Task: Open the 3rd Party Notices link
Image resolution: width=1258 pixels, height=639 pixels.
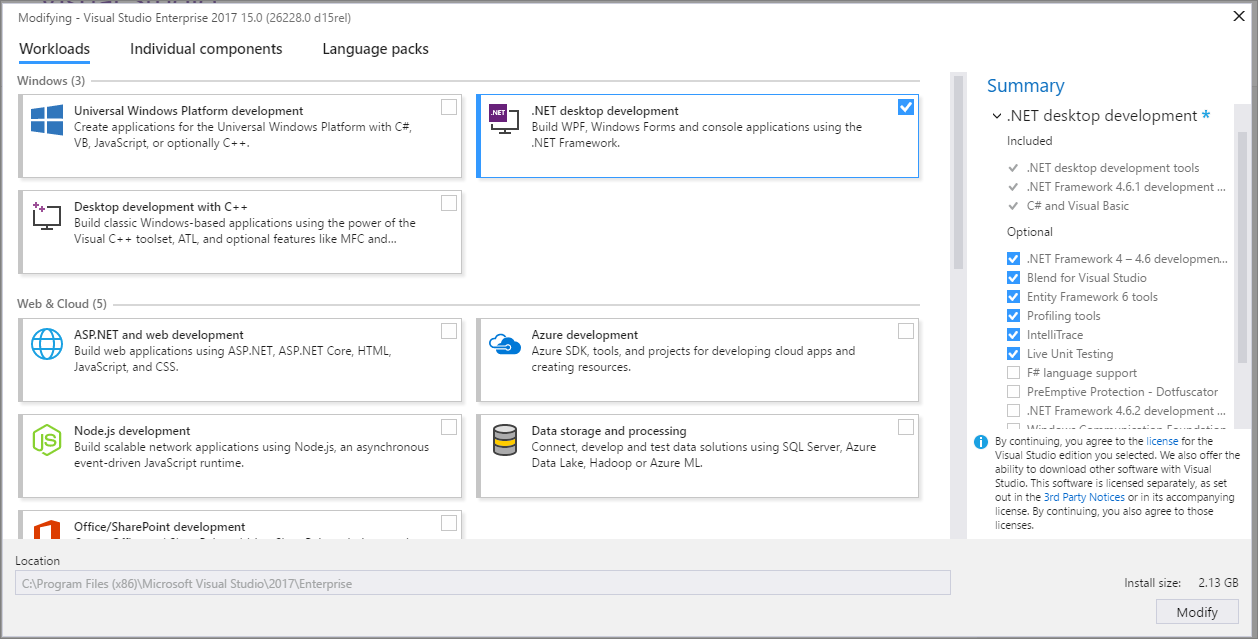Action: click(x=1084, y=497)
